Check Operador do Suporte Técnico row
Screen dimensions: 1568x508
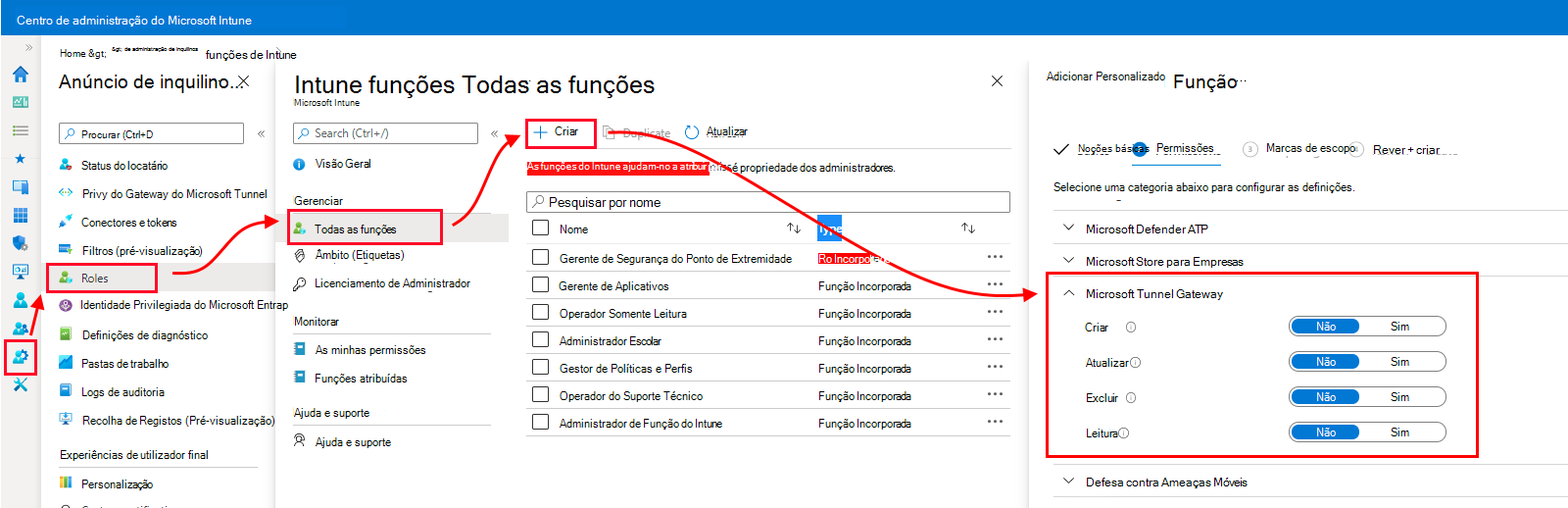coord(540,395)
